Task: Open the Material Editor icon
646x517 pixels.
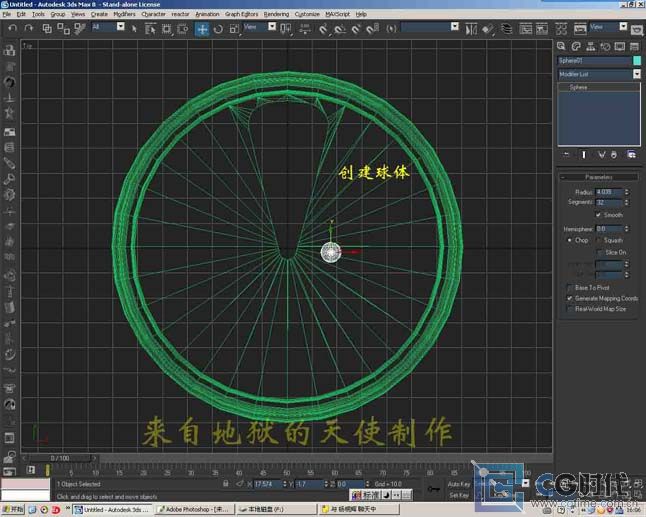Action: (561, 29)
